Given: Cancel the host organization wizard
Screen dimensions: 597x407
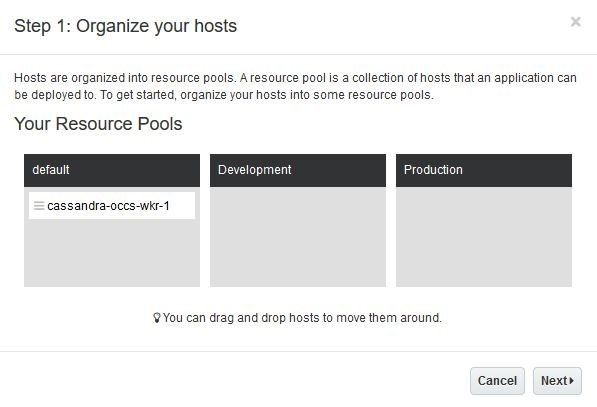Looking at the screenshot, I should pos(497,381).
